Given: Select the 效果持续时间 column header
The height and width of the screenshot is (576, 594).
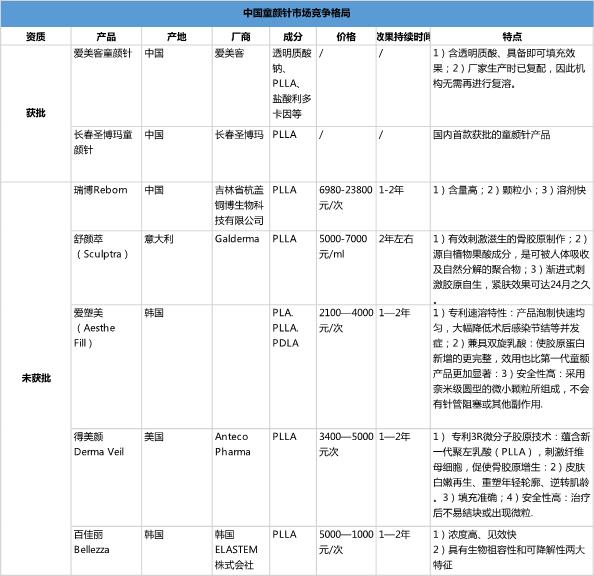Looking at the screenshot, I should pyautogui.click(x=403, y=37).
